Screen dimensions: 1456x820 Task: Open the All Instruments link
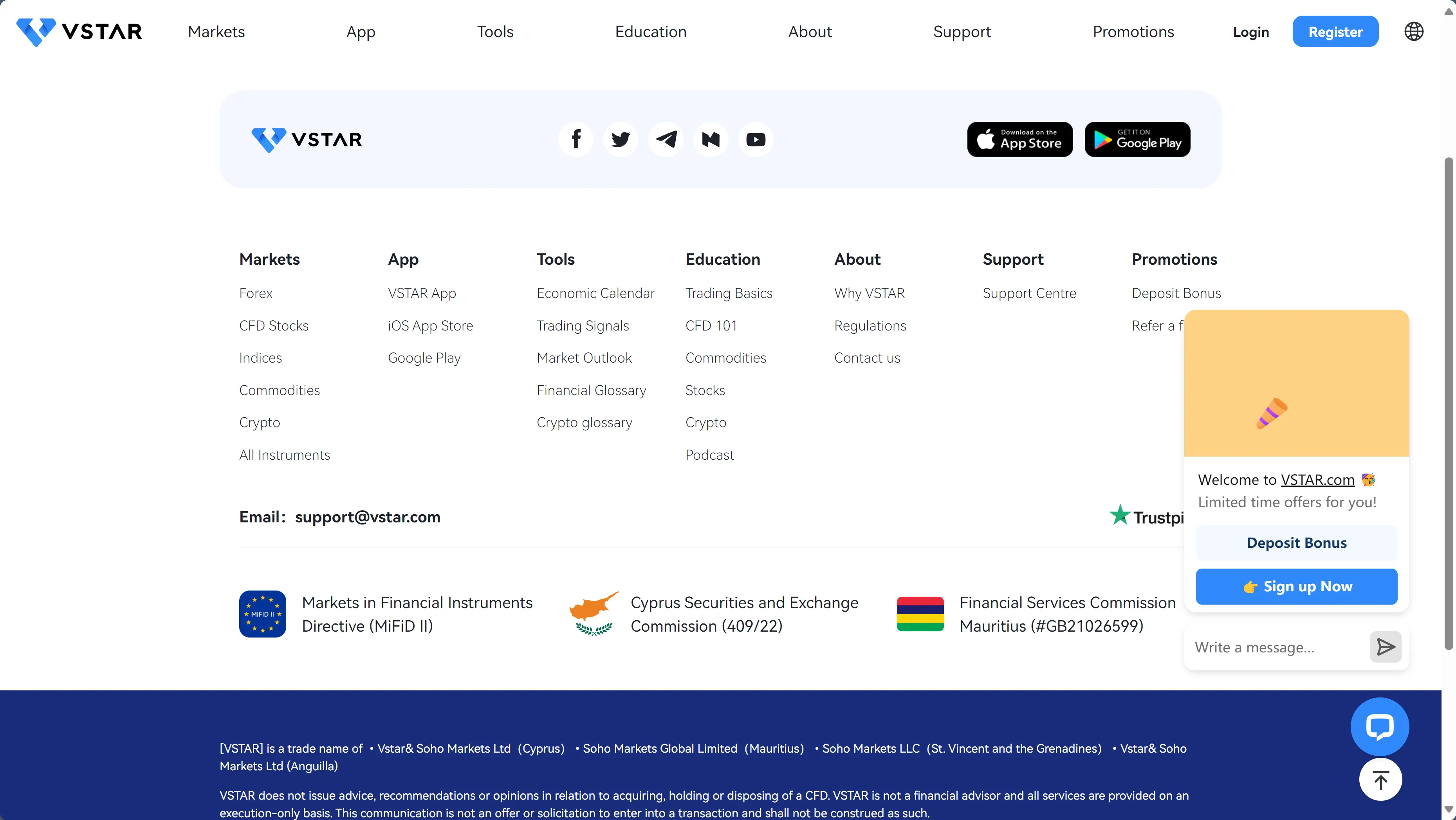click(x=284, y=455)
